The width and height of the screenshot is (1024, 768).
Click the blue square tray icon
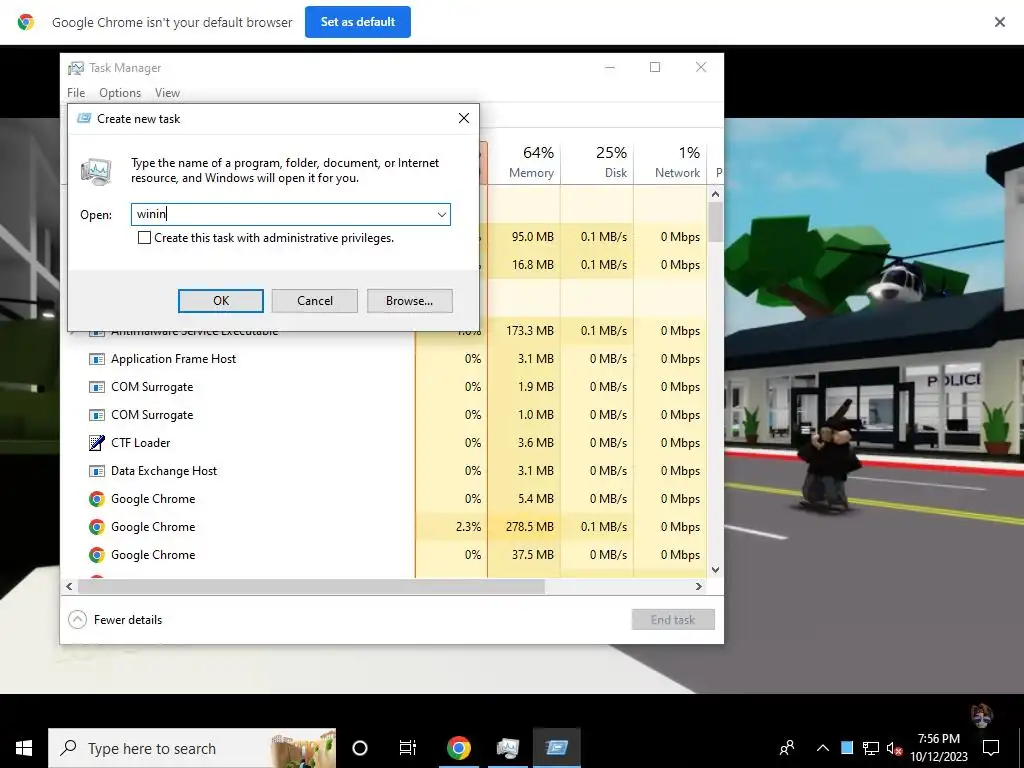(847, 748)
